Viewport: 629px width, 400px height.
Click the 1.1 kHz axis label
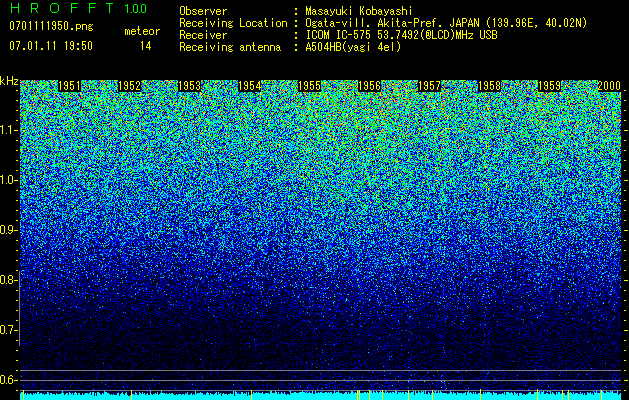9,130
